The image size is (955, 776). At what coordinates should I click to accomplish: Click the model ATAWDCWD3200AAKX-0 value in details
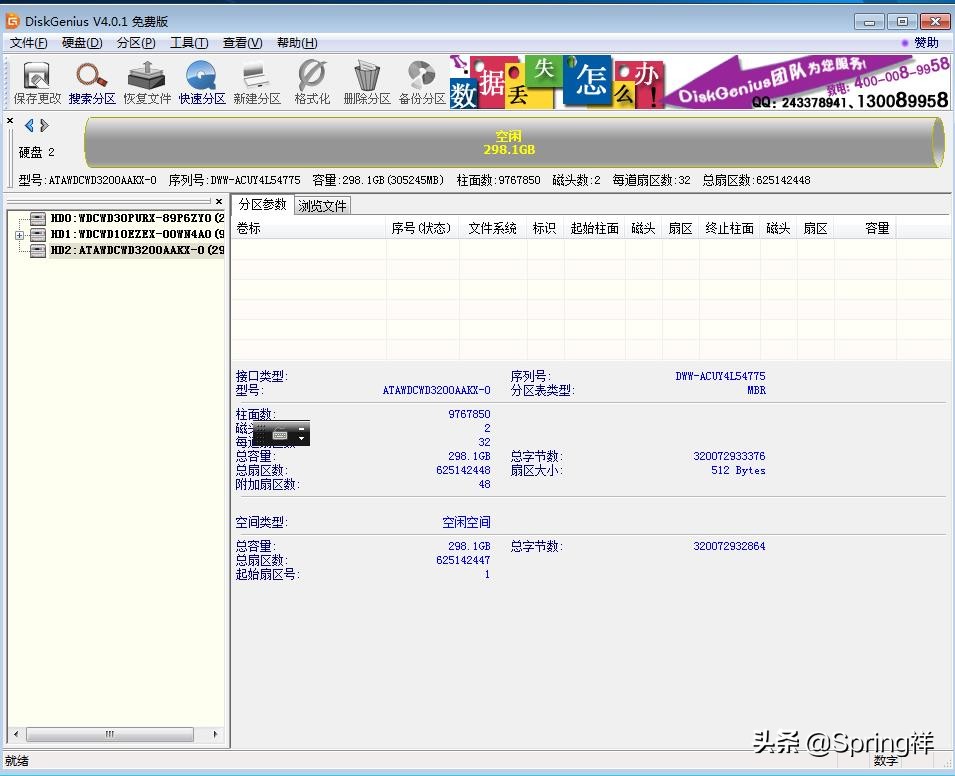tap(436, 390)
